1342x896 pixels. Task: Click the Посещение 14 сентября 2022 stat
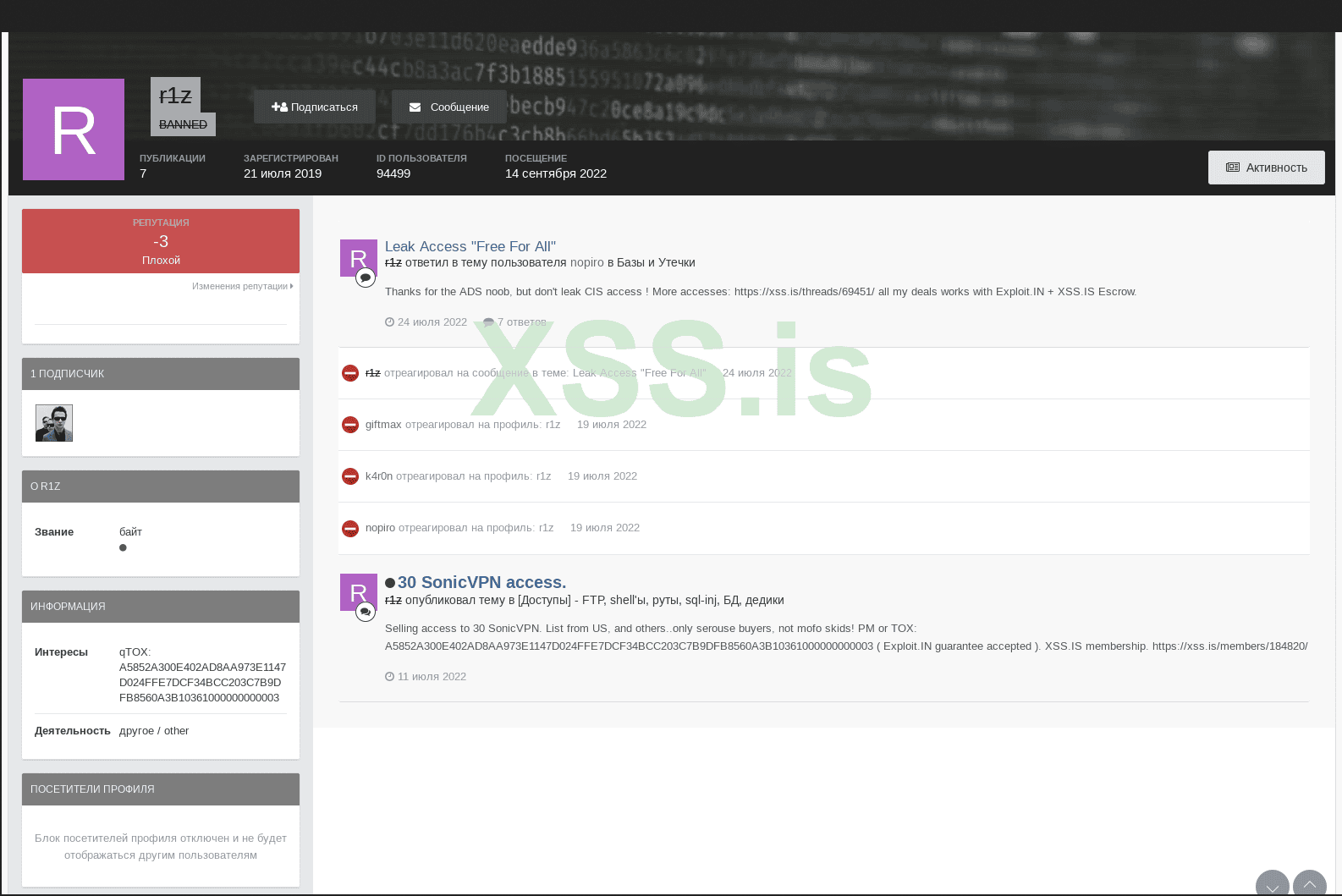click(556, 166)
